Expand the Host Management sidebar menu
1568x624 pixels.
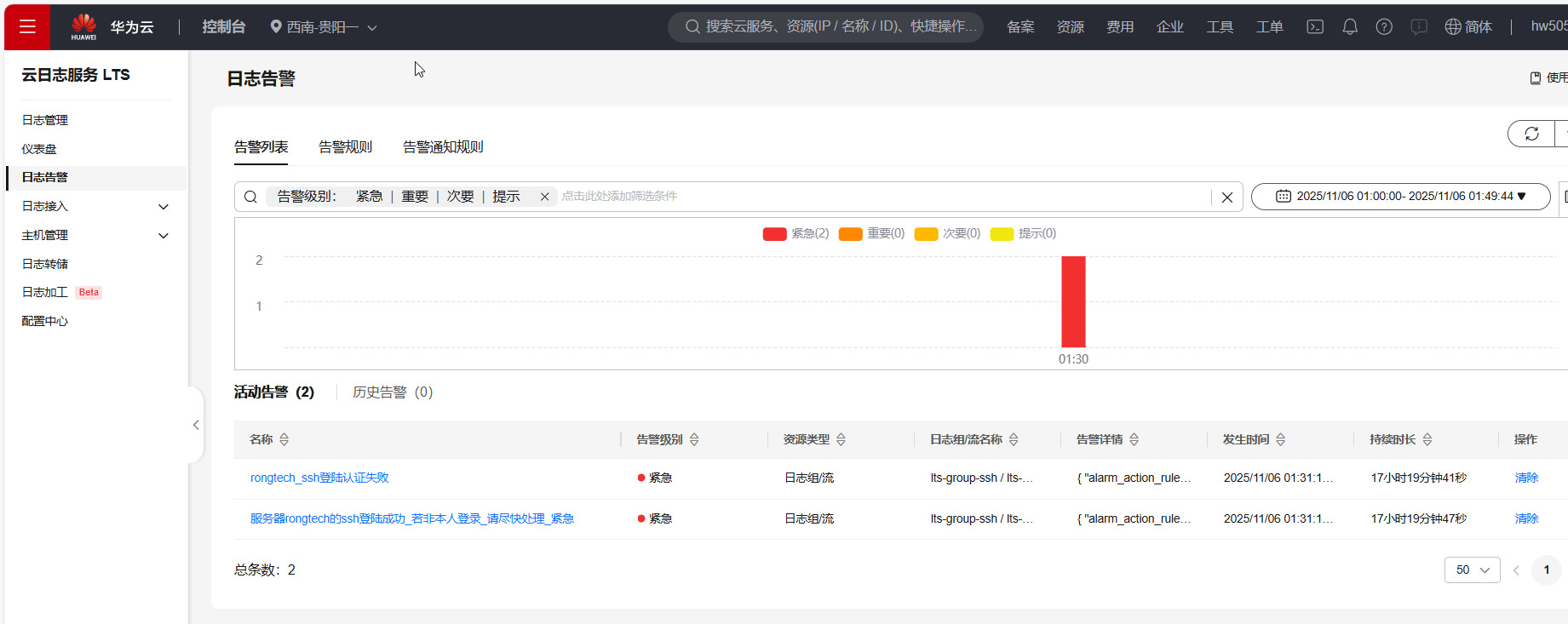[164, 235]
